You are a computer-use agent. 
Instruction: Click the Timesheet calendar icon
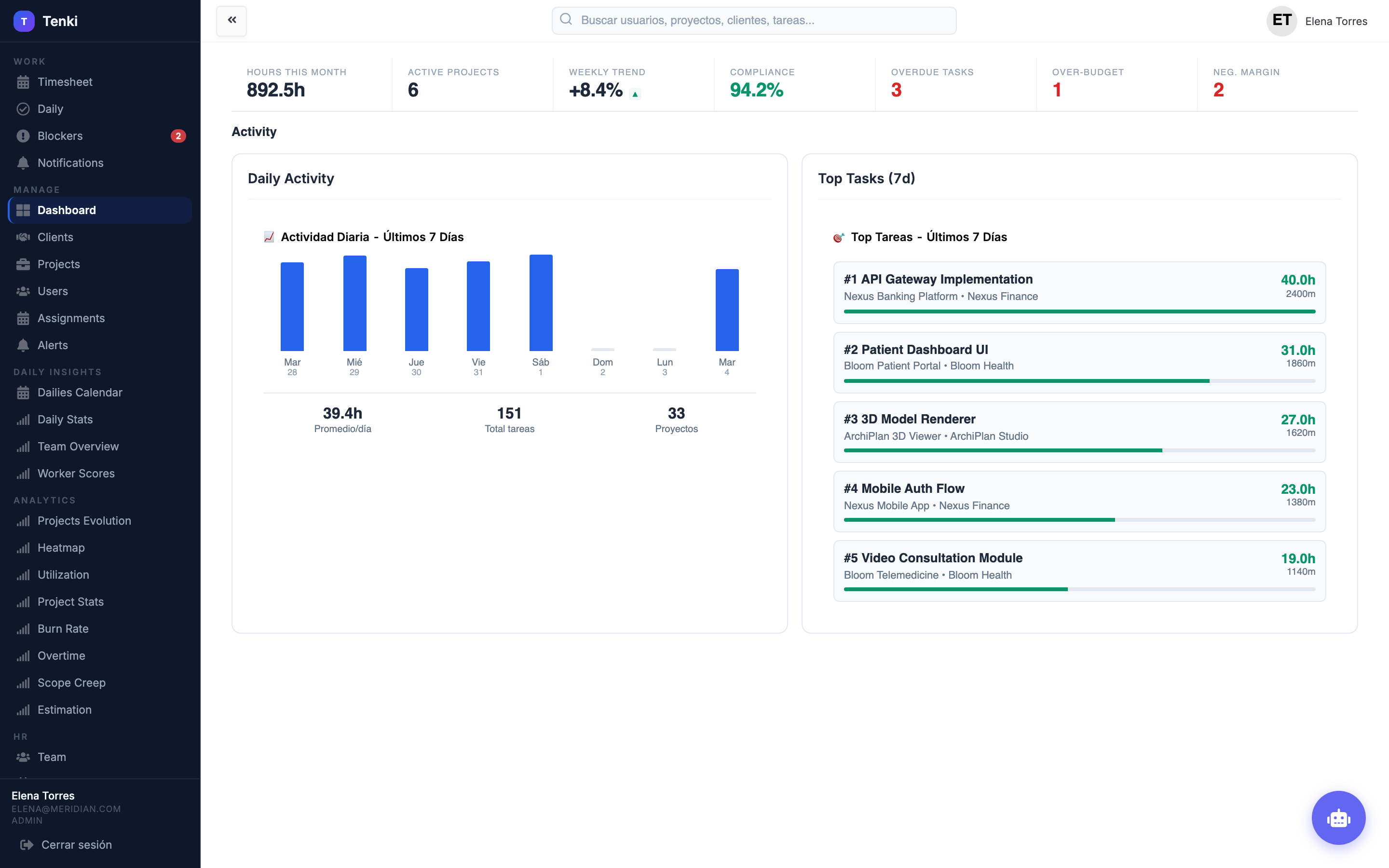tap(23, 82)
